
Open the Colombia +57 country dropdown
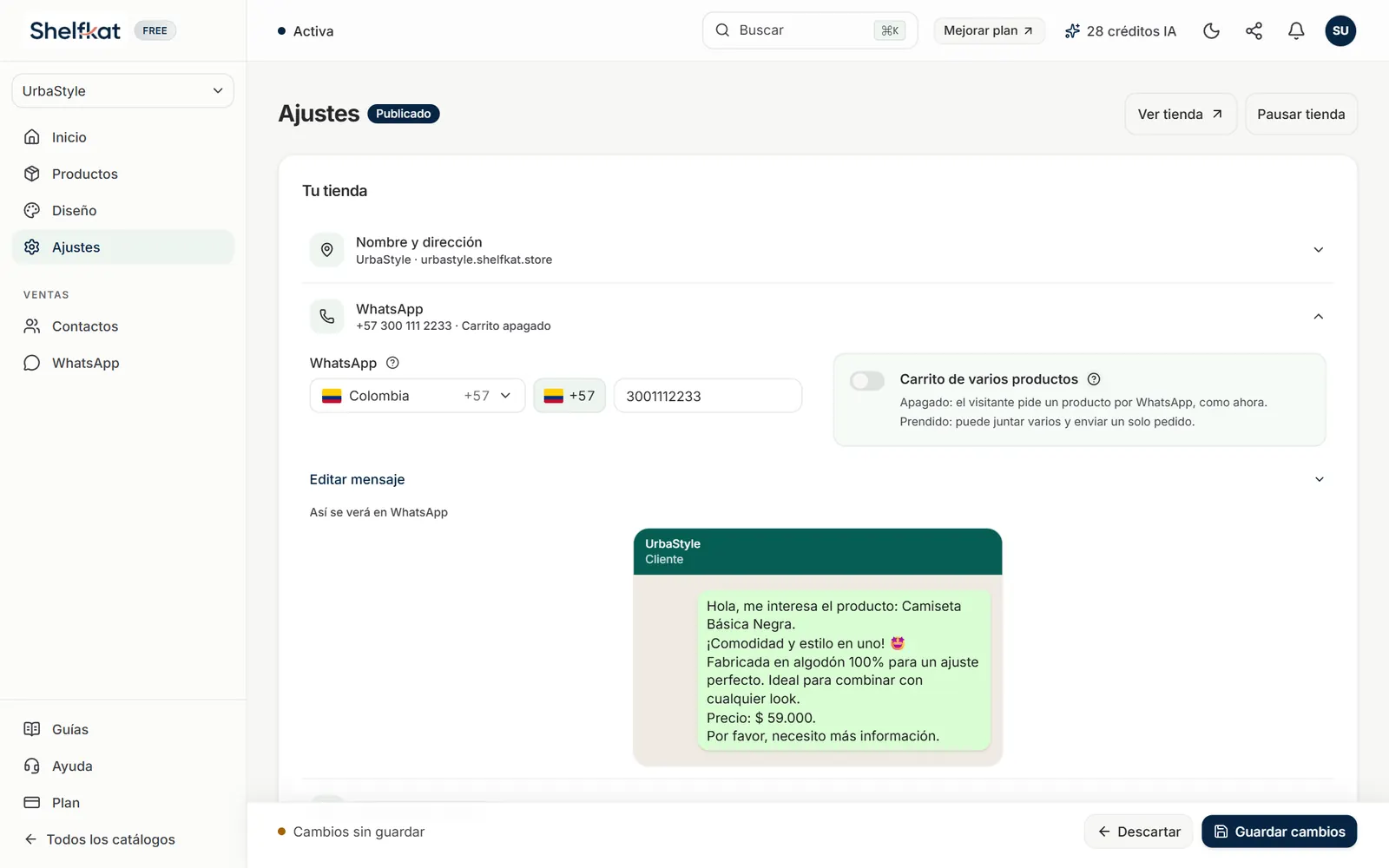418,396
